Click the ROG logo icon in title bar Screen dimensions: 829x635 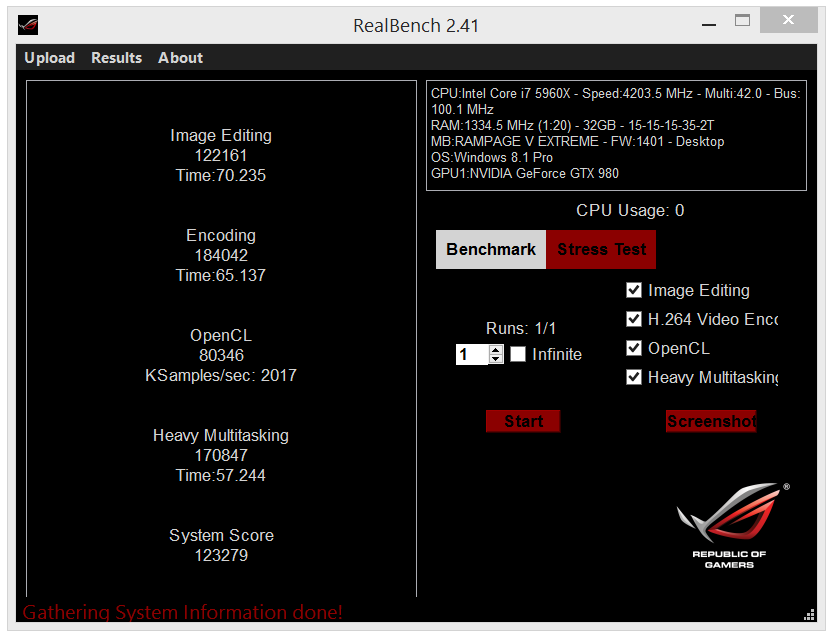[x=27, y=25]
